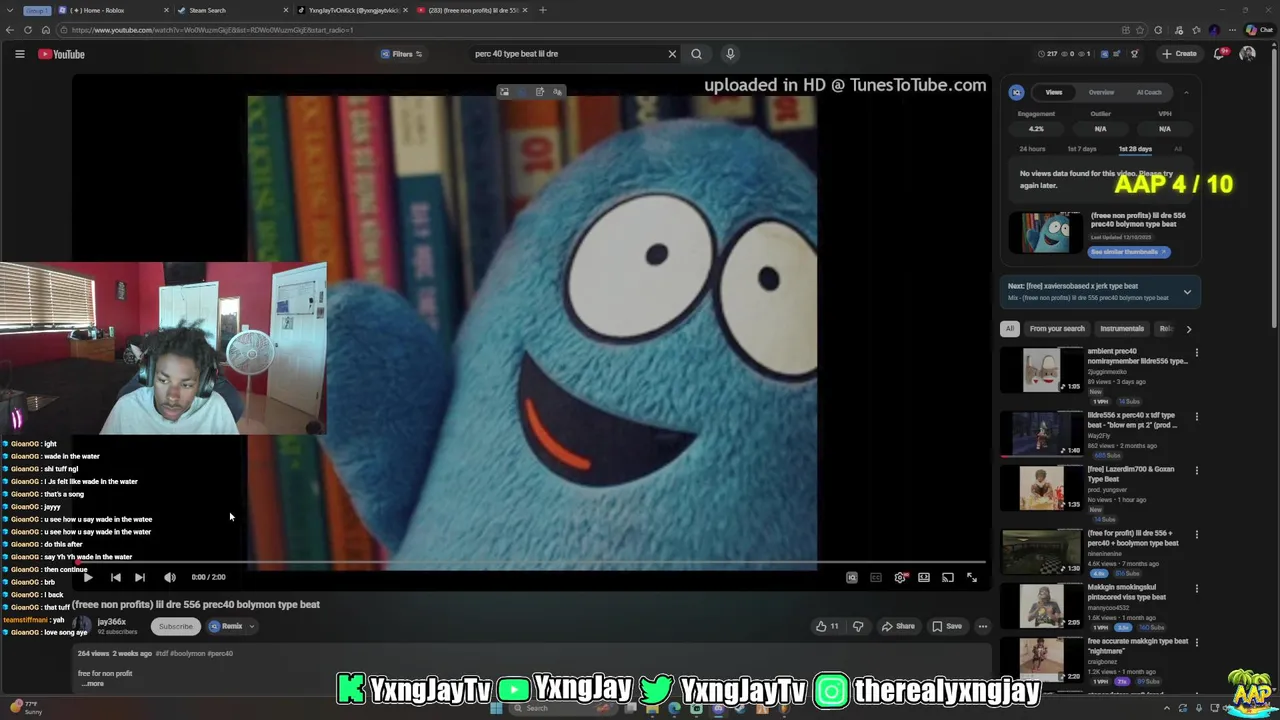Open the player settings gear
This screenshot has height=720, width=1280.
pyautogui.click(x=900, y=577)
